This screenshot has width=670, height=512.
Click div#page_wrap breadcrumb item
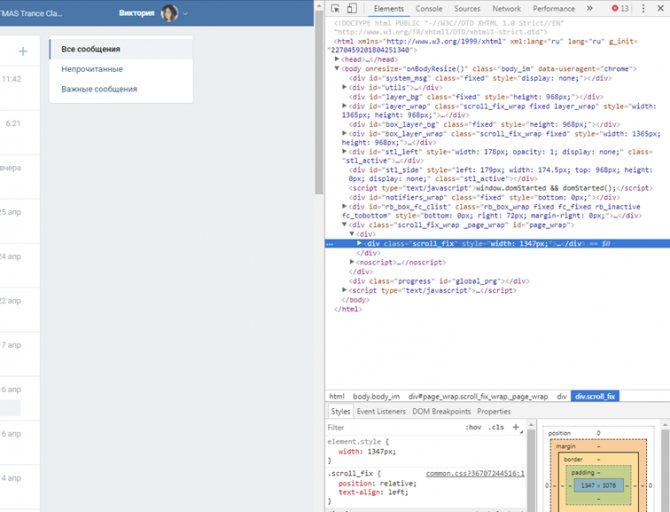(x=478, y=396)
